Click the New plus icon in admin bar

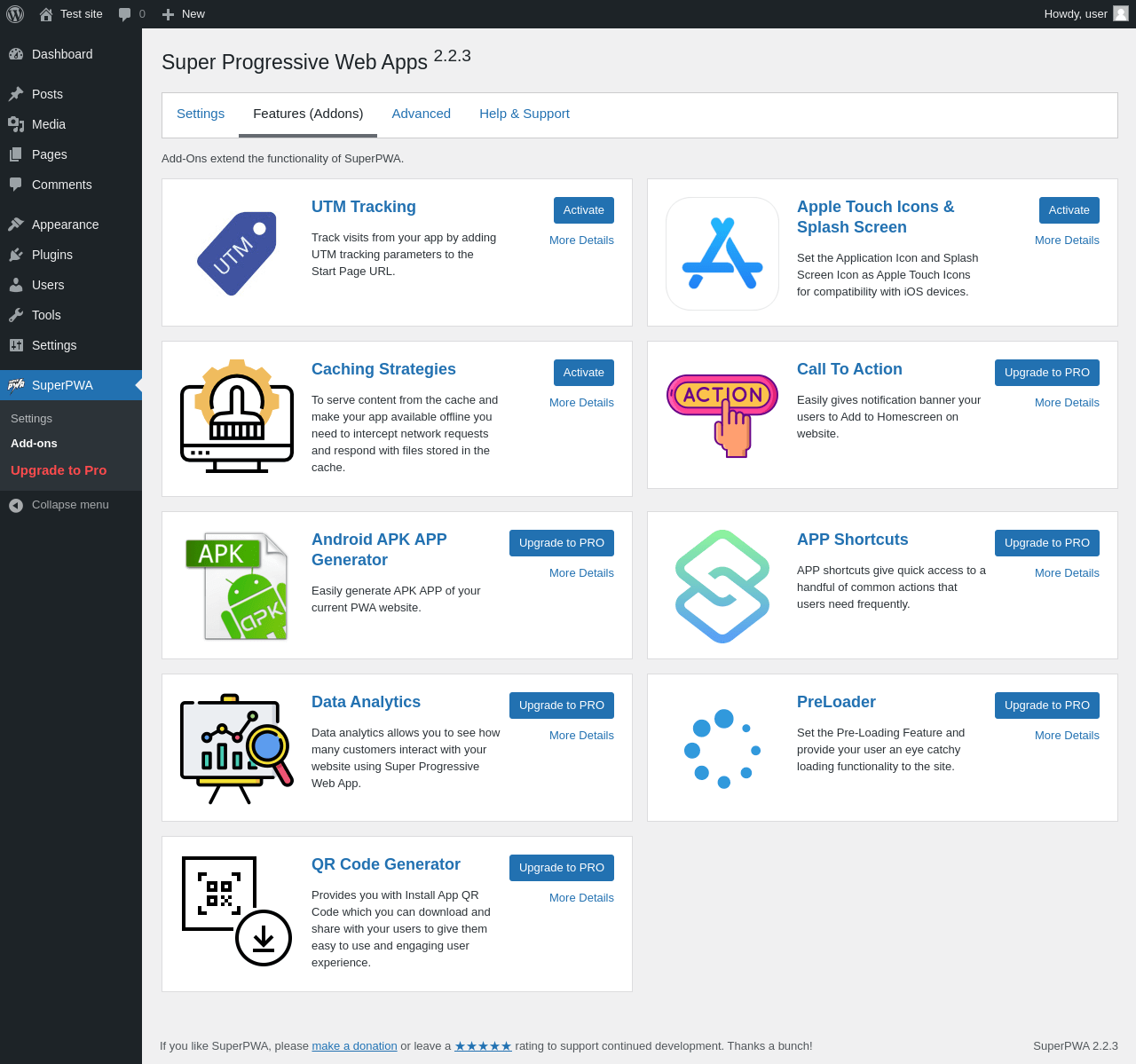click(168, 14)
